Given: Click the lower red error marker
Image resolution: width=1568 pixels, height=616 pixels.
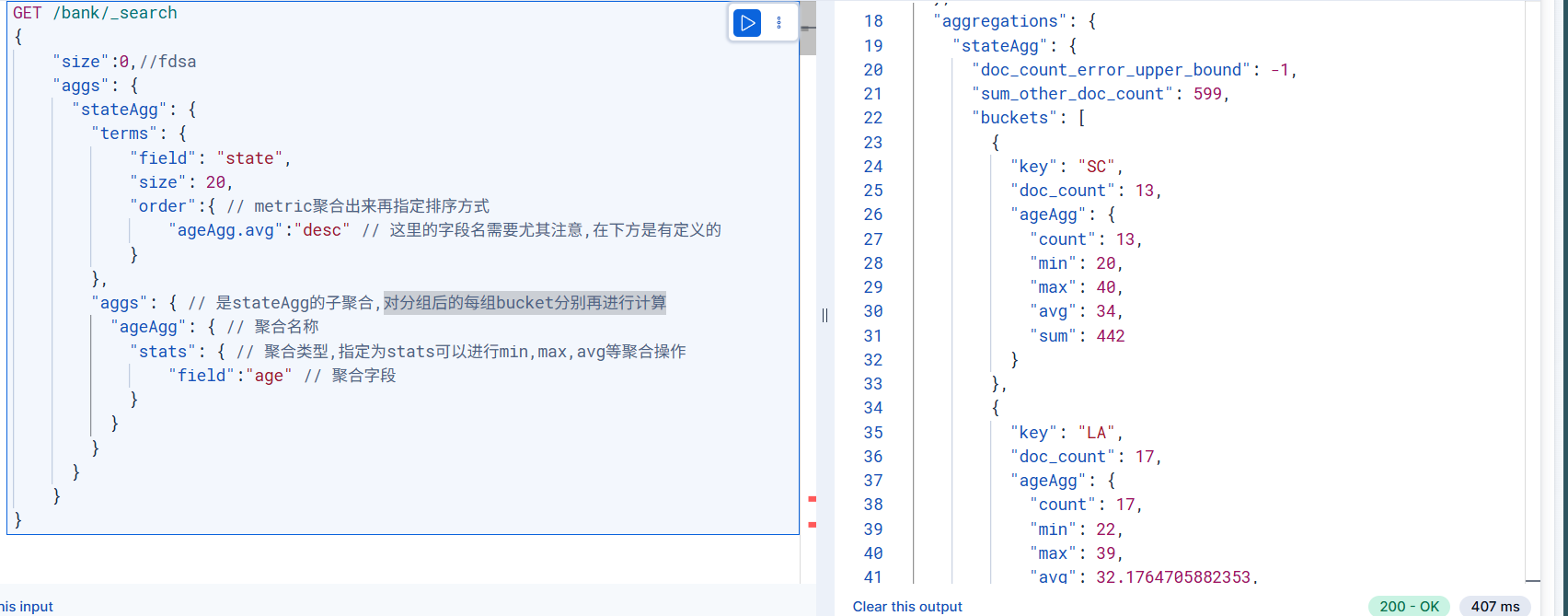Looking at the screenshot, I should point(812,525).
